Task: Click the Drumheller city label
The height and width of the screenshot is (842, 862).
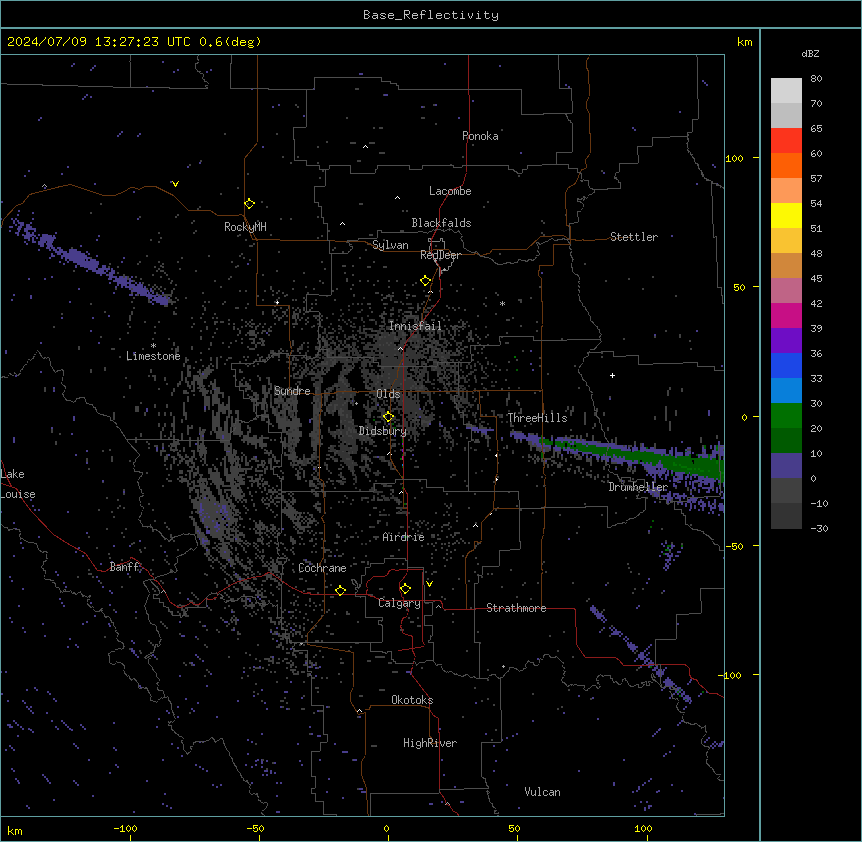Action: pos(638,487)
